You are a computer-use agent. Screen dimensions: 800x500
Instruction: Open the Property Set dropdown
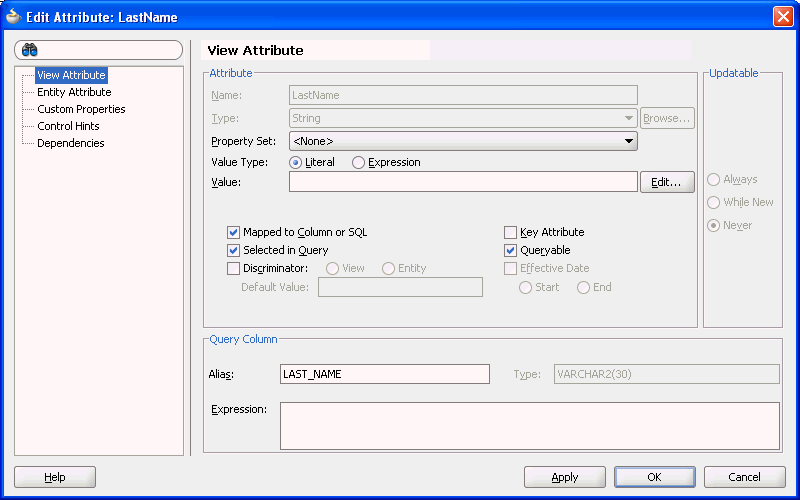pos(463,141)
